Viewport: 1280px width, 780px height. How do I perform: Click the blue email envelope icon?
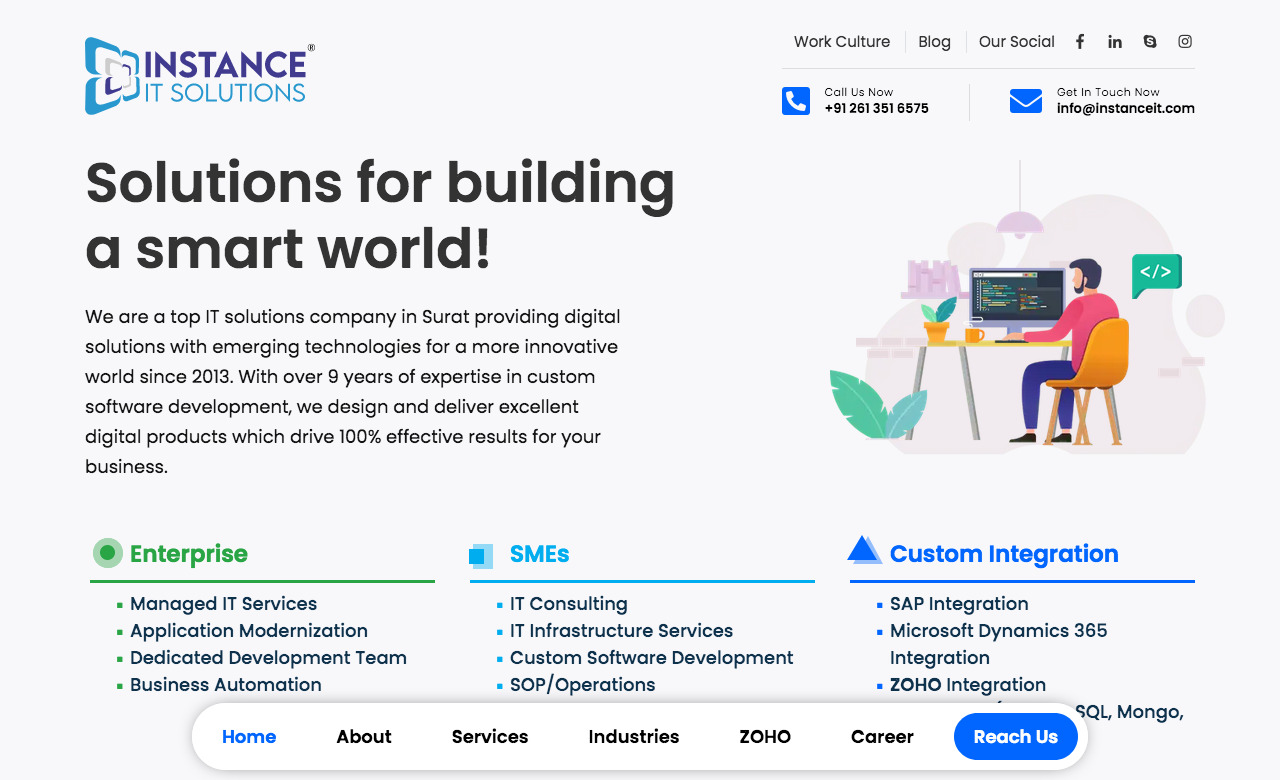click(x=1026, y=101)
